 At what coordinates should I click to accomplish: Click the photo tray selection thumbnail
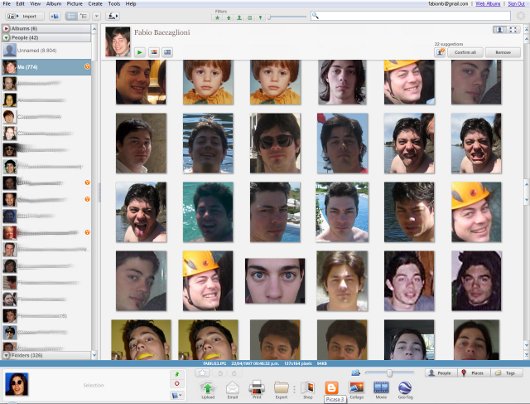tap(17, 384)
